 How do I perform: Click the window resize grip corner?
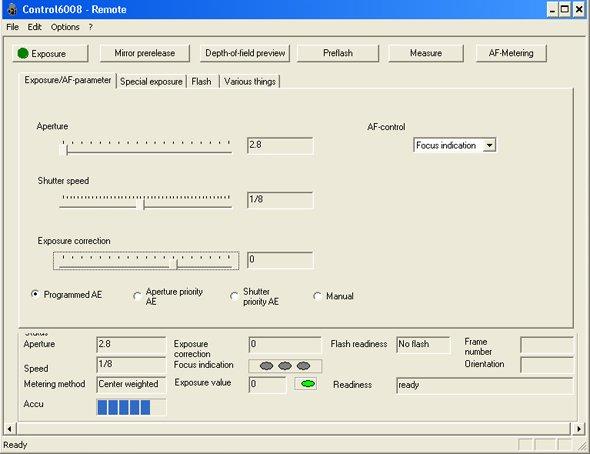581,445
